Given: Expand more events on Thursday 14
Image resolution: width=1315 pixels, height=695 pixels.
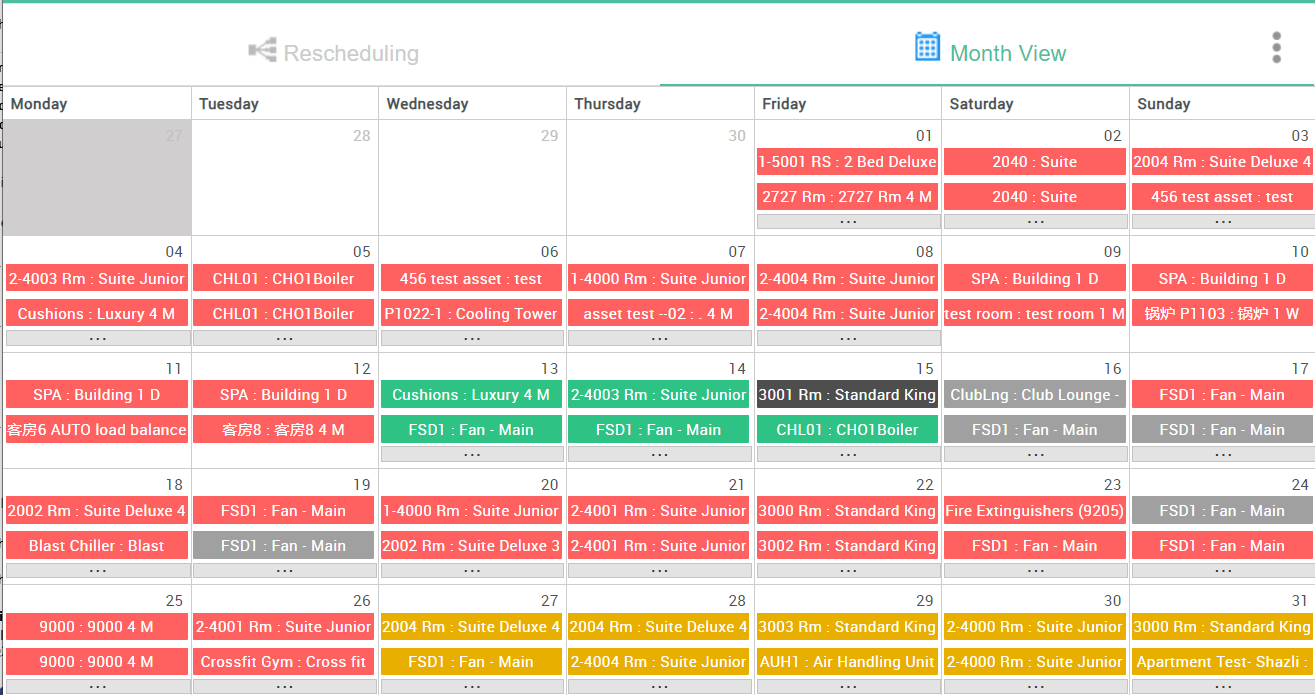Looking at the screenshot, I should [660, 454].
